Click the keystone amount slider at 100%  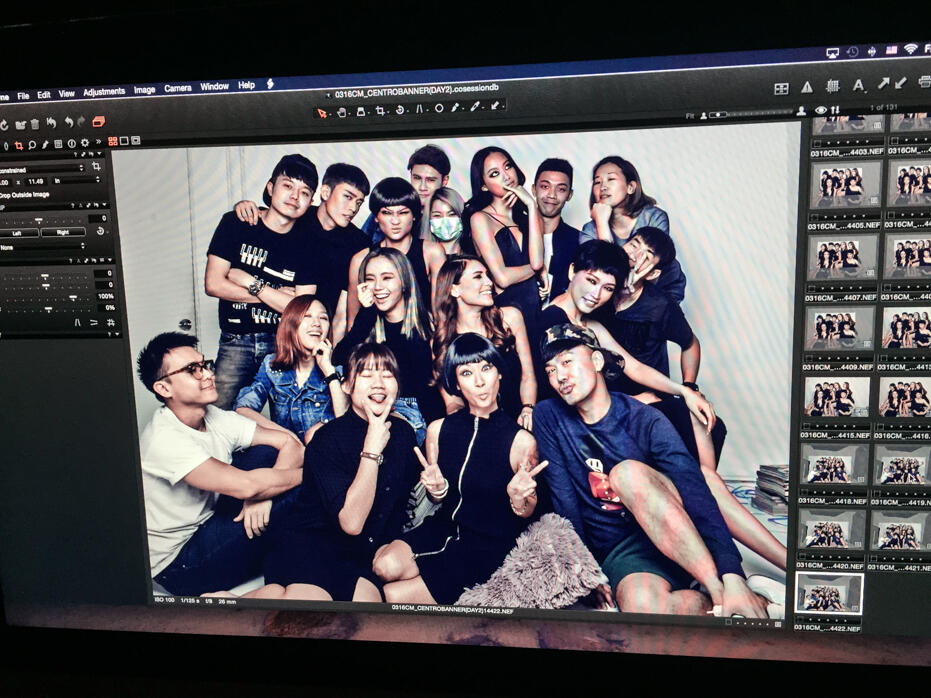(x=73, y=297)
